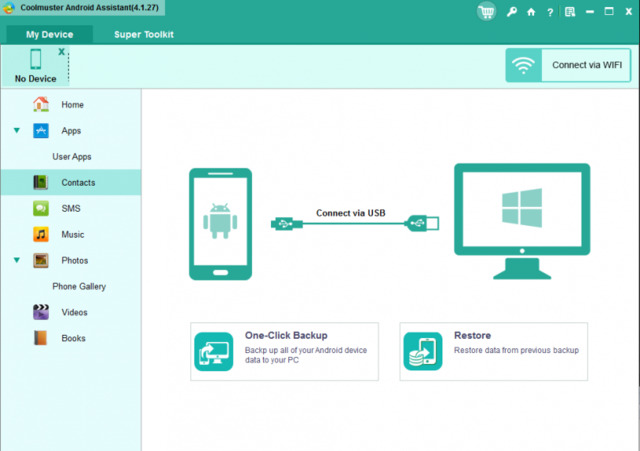Click the key register icon
This screenshot has width=640, height=451.
pyautogui.click(x=512, y=13)
